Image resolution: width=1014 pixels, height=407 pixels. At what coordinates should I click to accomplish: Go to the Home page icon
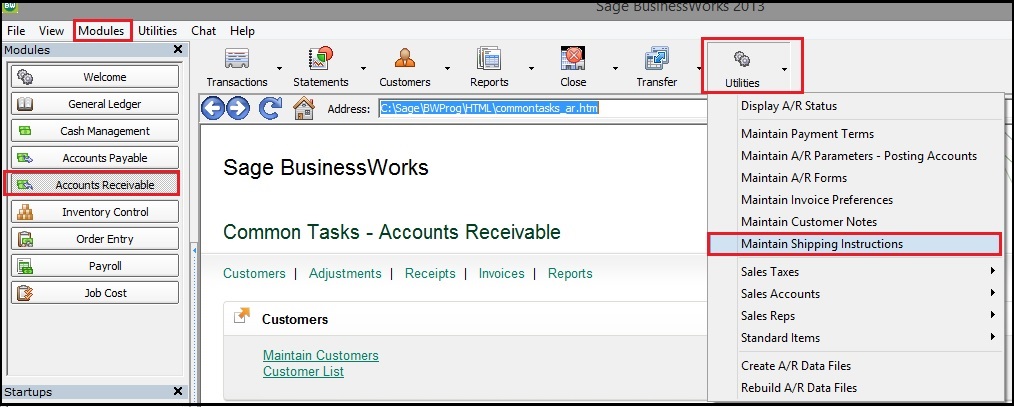click(304, 108)
